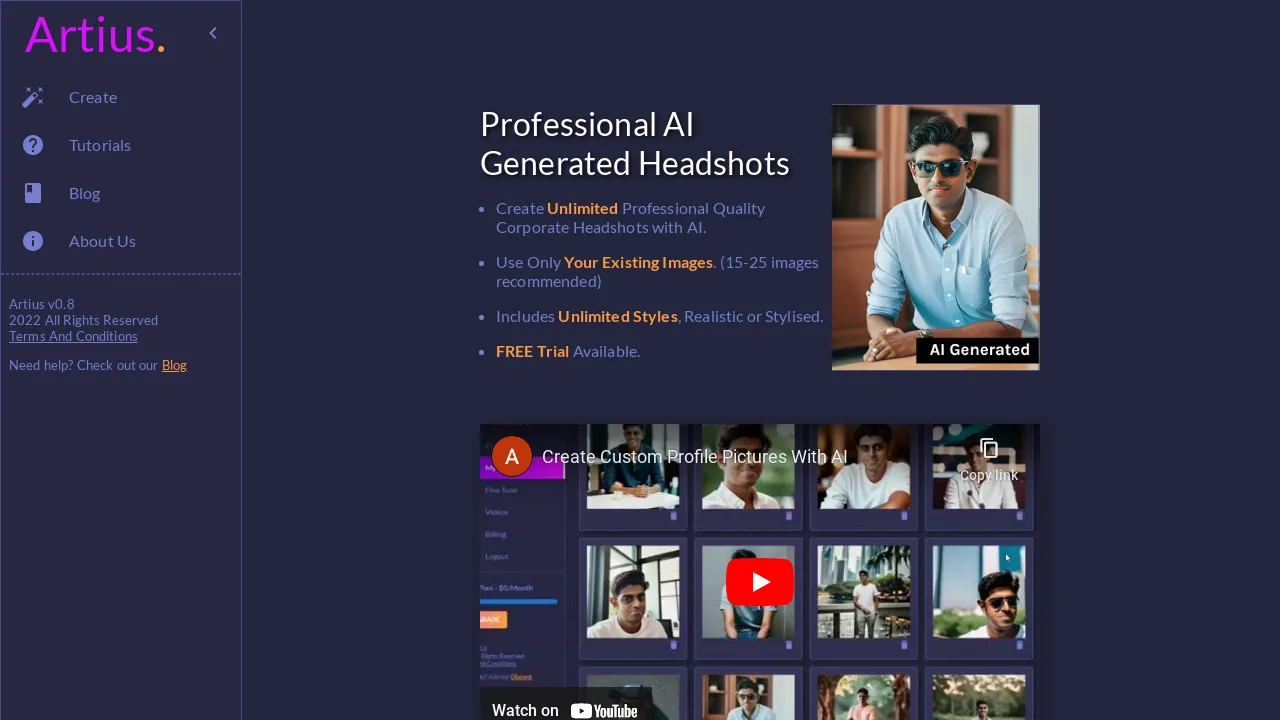The image size is (1280, 720).
Task: Click the Artius logo
Action: [95, 34]
